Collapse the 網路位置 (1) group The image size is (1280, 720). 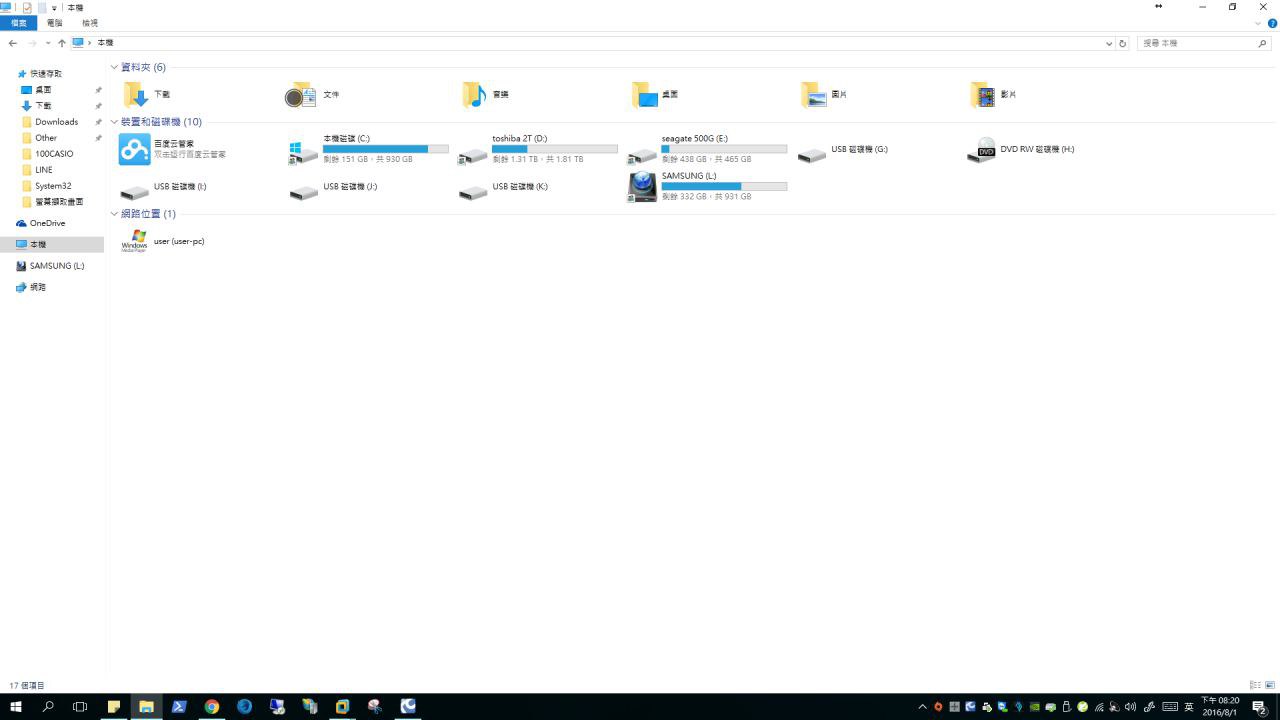coord(114,214)
